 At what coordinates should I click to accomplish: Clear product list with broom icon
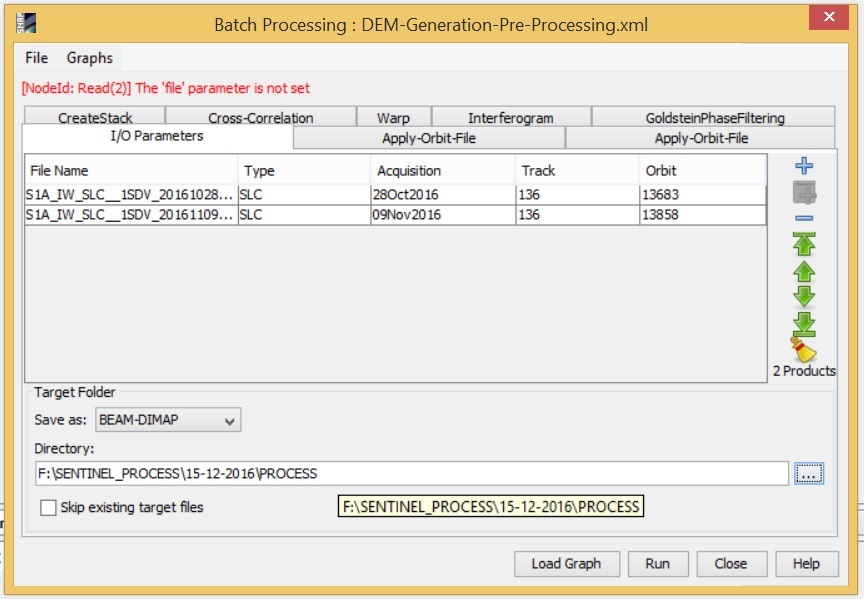pos(804,349)
